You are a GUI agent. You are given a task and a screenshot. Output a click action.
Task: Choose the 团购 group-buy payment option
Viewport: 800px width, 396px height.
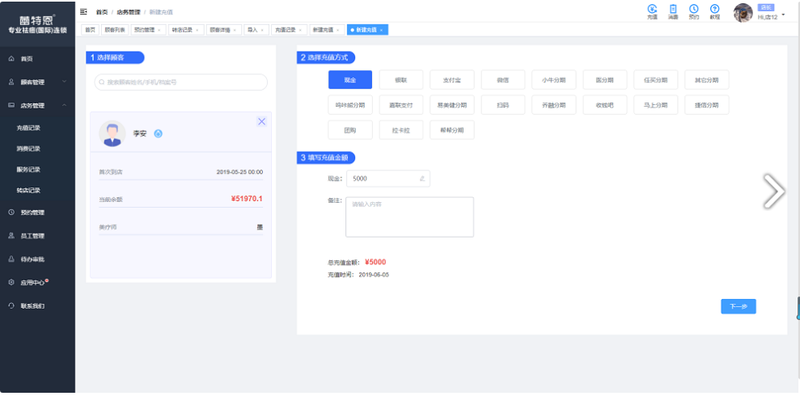[350, 130]
